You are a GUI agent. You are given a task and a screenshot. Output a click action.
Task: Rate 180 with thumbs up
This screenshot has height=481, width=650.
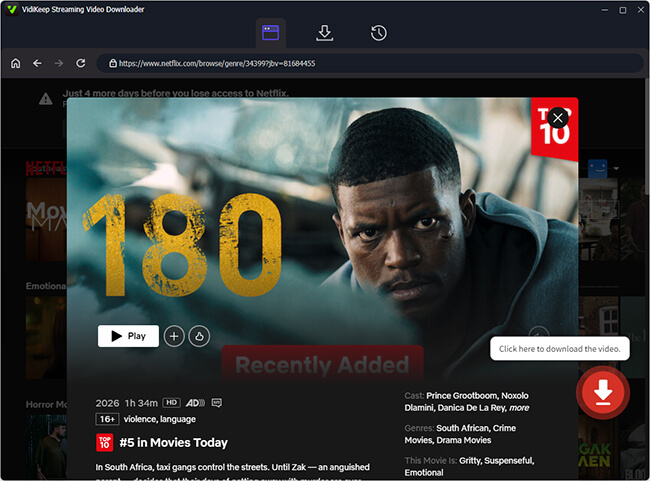click(199, 336)
